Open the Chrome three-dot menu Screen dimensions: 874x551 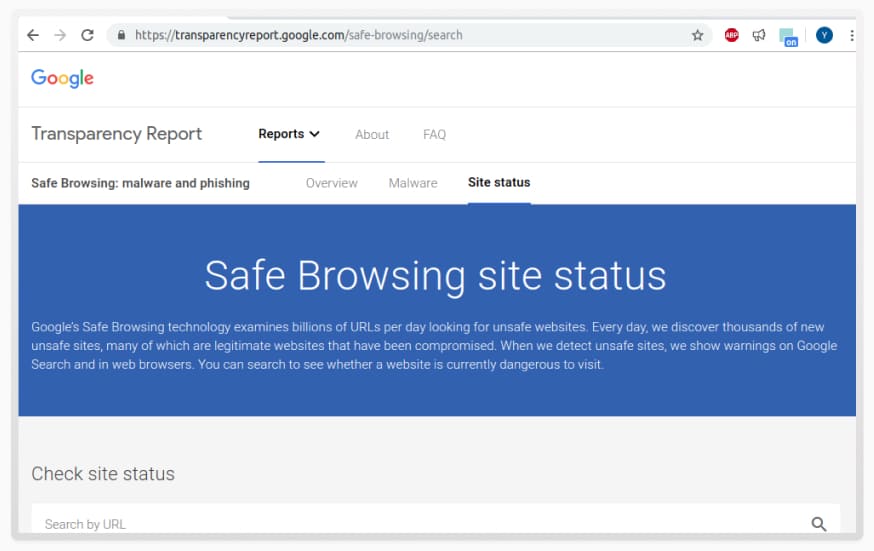[x=851, y=35]
